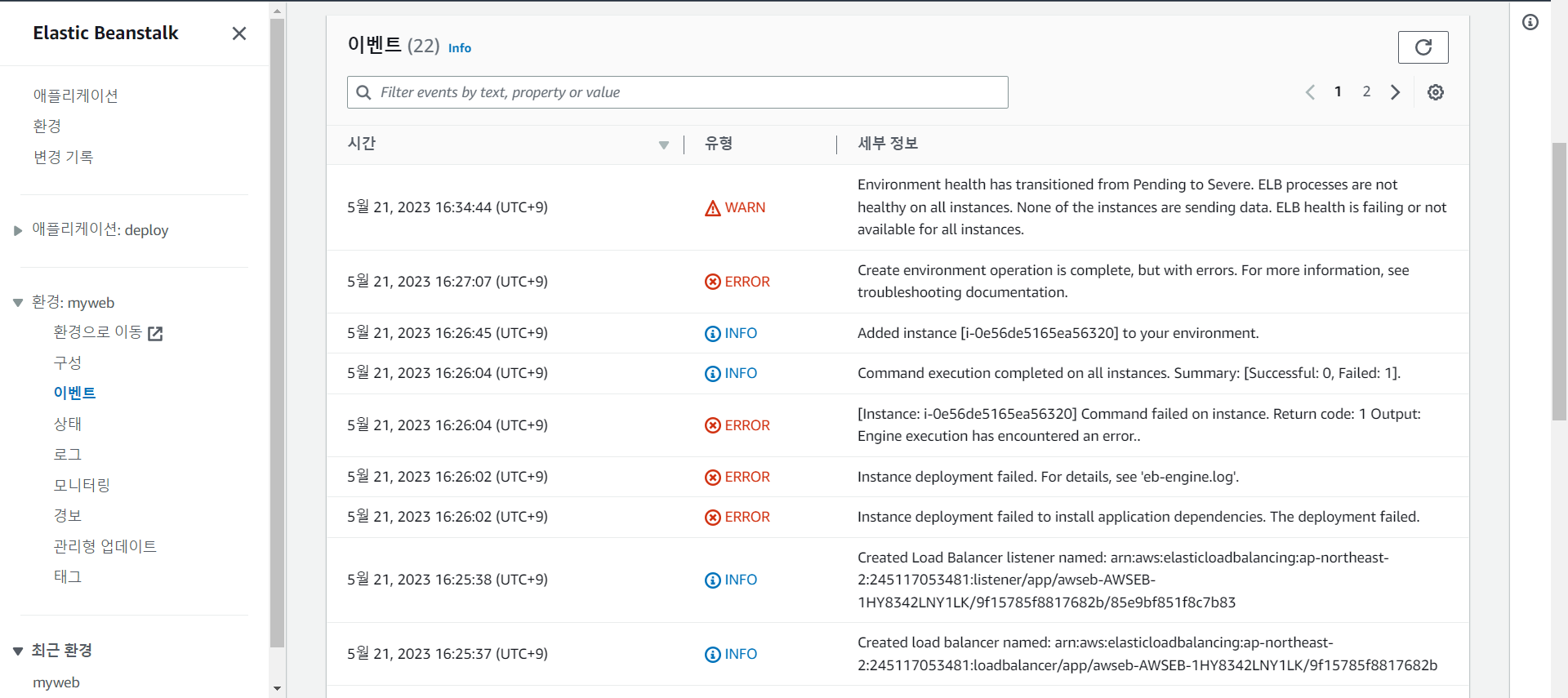The width and height of the screenshot is (1568, 698).
Task: Click the 유형 column header
Action: (x=719, y=144)
